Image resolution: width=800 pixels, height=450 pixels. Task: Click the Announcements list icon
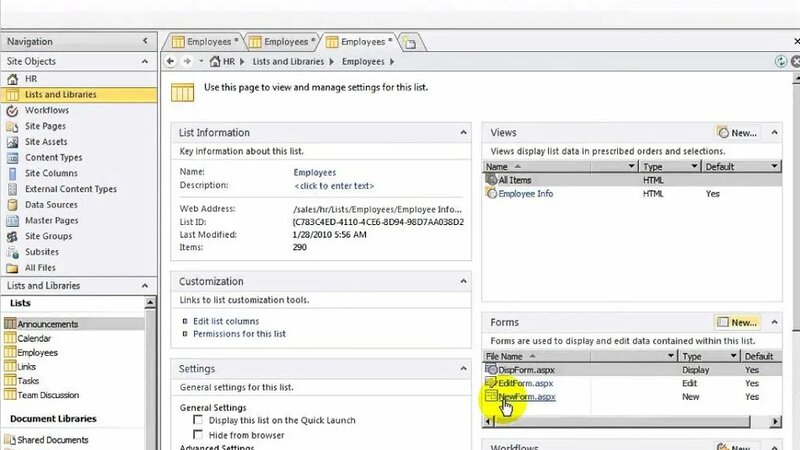coord(10,323)
